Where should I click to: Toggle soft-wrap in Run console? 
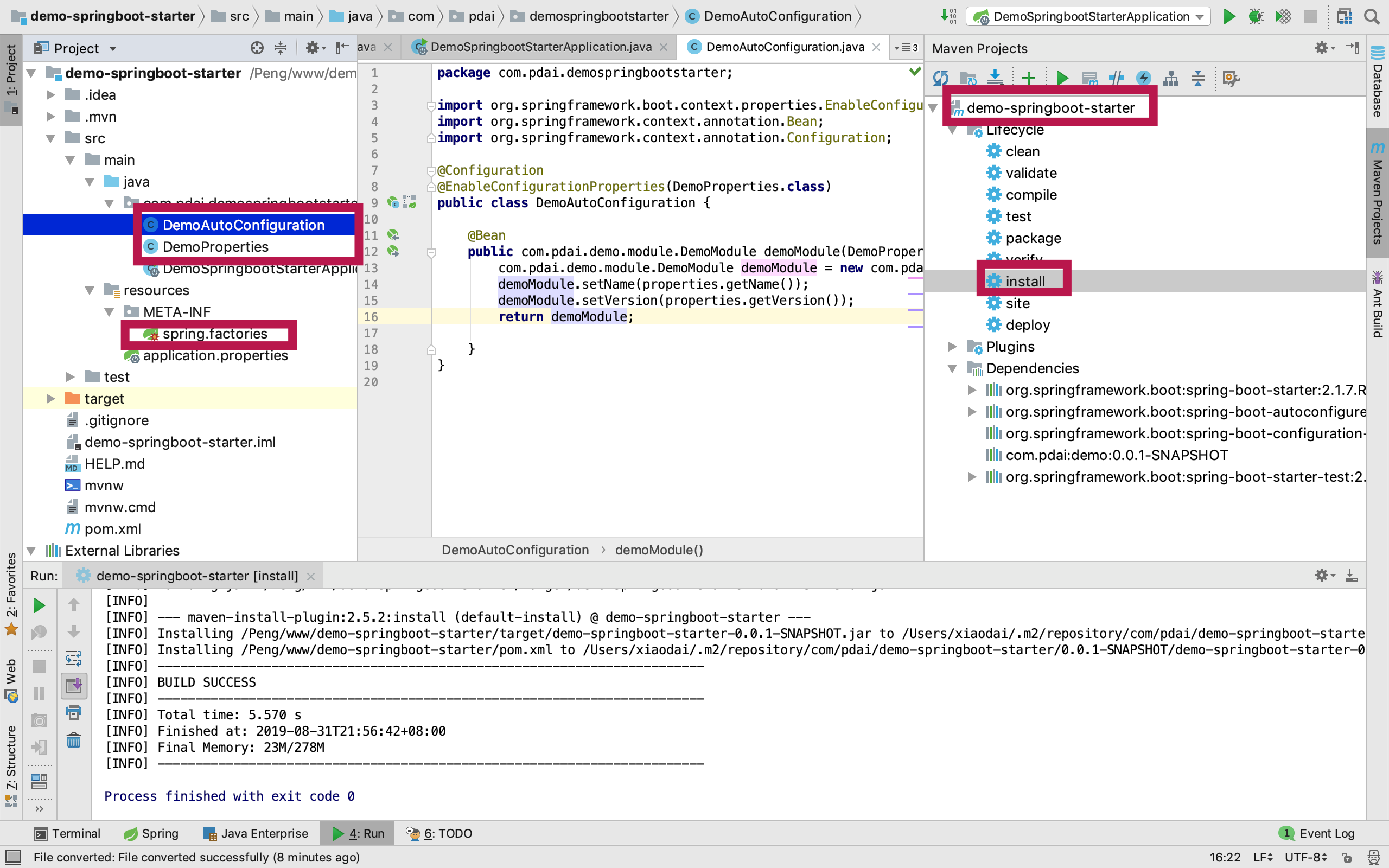pyautogui.click(x=73, y=658)
